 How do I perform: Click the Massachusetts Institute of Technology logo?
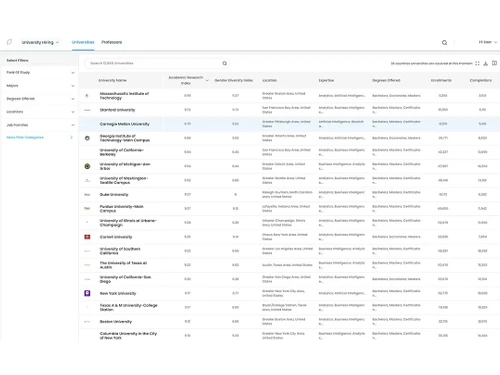point(87,96)
